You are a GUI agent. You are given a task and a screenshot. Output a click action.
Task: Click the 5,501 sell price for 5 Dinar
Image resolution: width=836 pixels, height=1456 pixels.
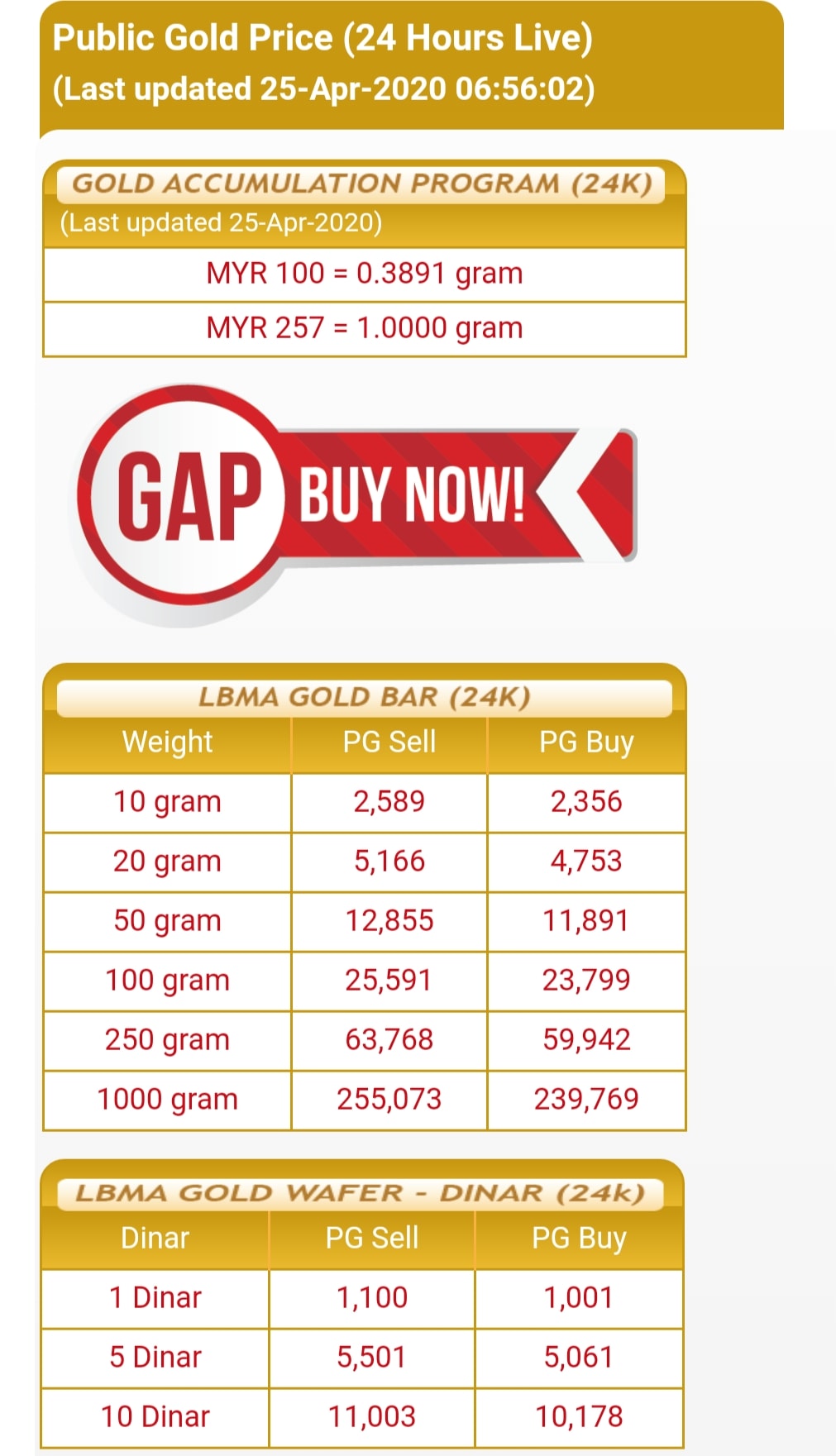[371, 1358]
